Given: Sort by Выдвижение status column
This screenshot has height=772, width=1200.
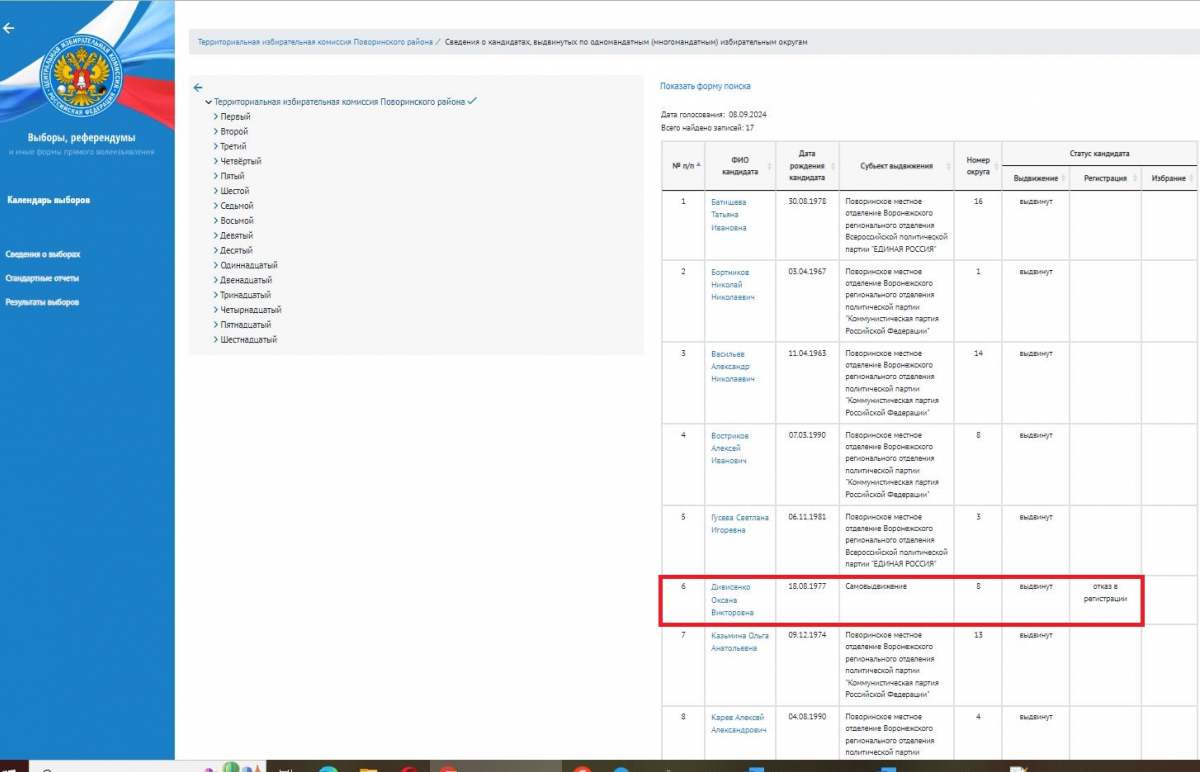Looking at the screenshot, I should [x=1036, y=178].
